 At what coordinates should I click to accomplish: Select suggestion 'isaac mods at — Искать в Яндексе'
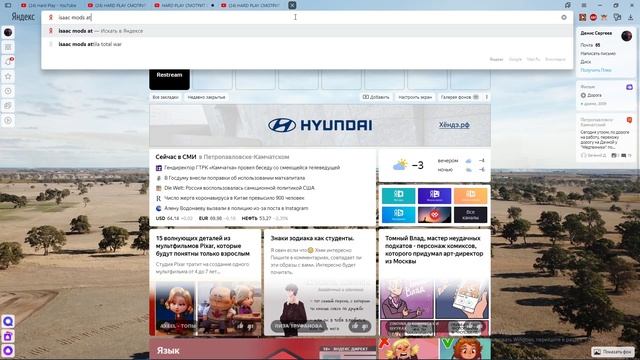[x=307, y=31]
